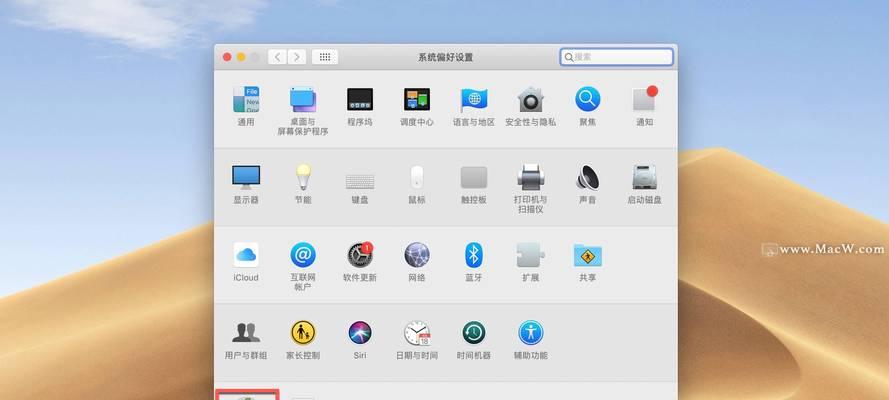Go back with the left arrow button
This screenshot has width=889, height=400.
pos(277,57)
